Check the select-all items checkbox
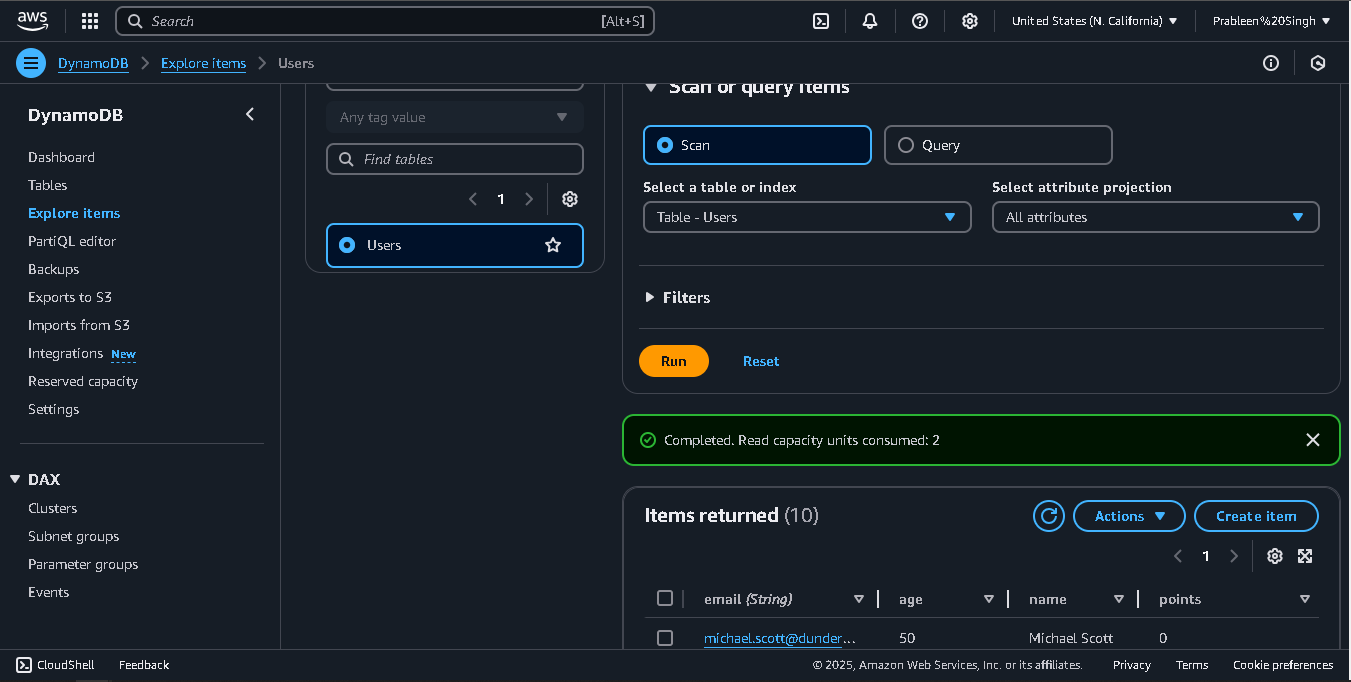 pos(665,598)
